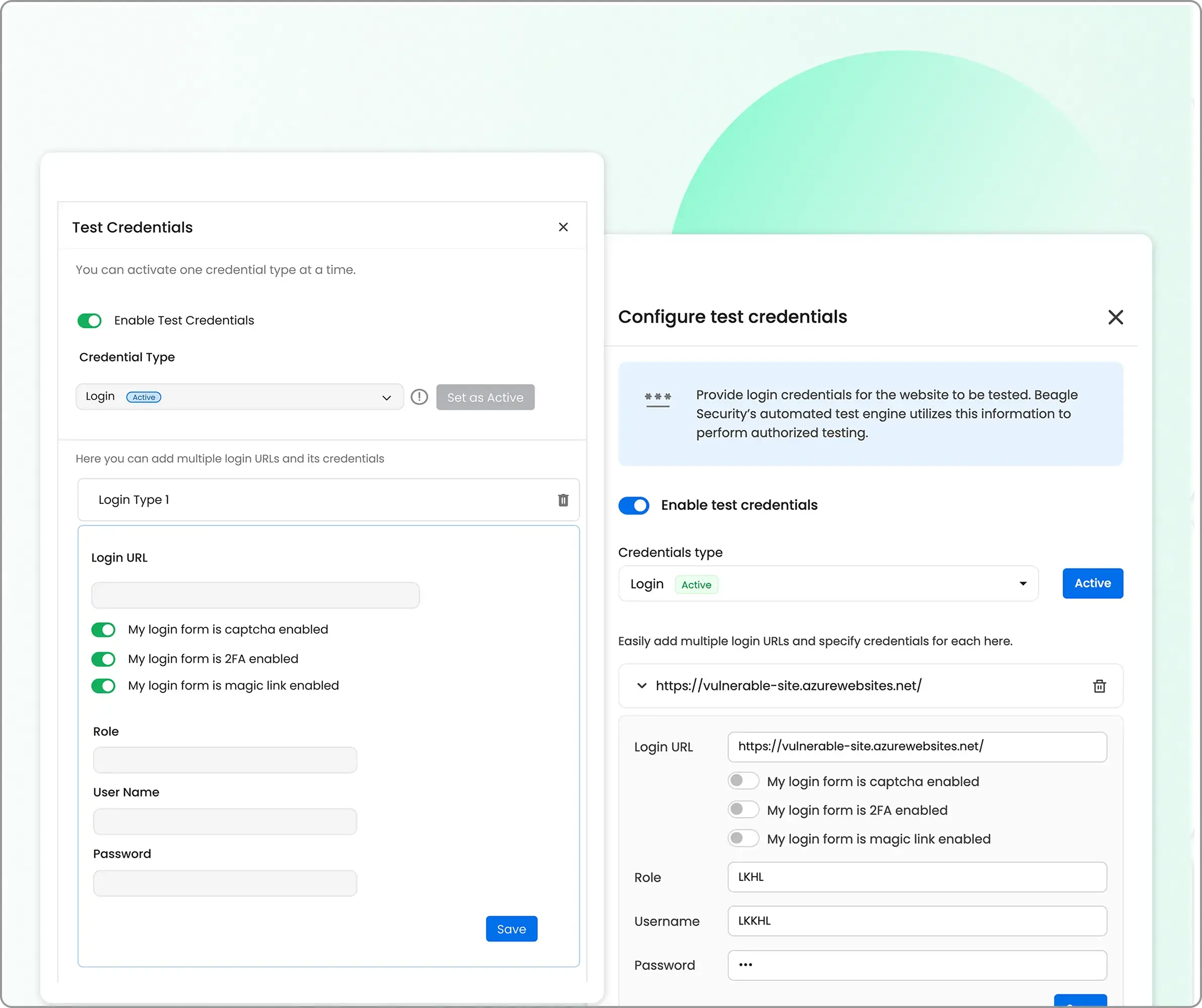Toggle off 'My login form is 2FA enabled'
Image resolution: width=1202 pixels, height=1008 pixels.
click(103, 658)
